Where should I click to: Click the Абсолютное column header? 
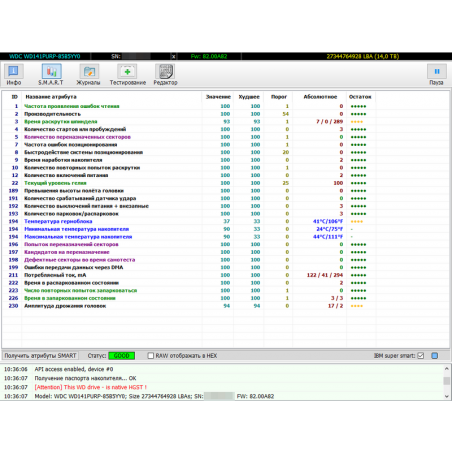(320, 97)
